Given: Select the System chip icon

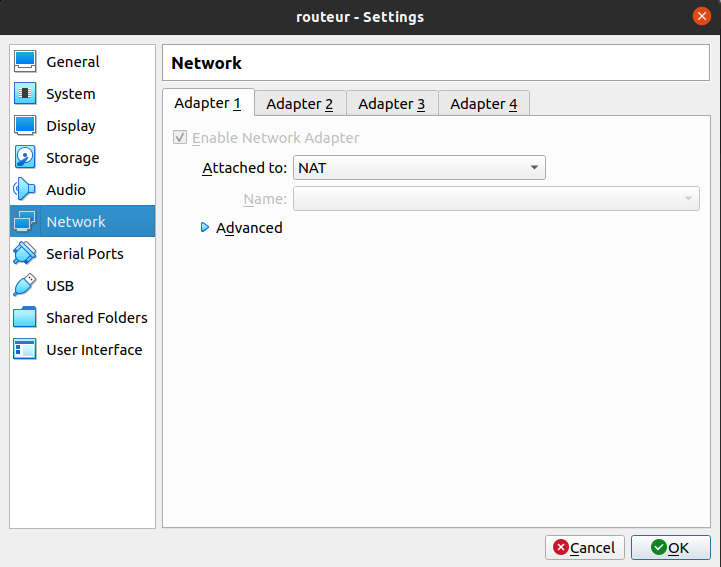Looking at the screenshot, I should point(26,94).
